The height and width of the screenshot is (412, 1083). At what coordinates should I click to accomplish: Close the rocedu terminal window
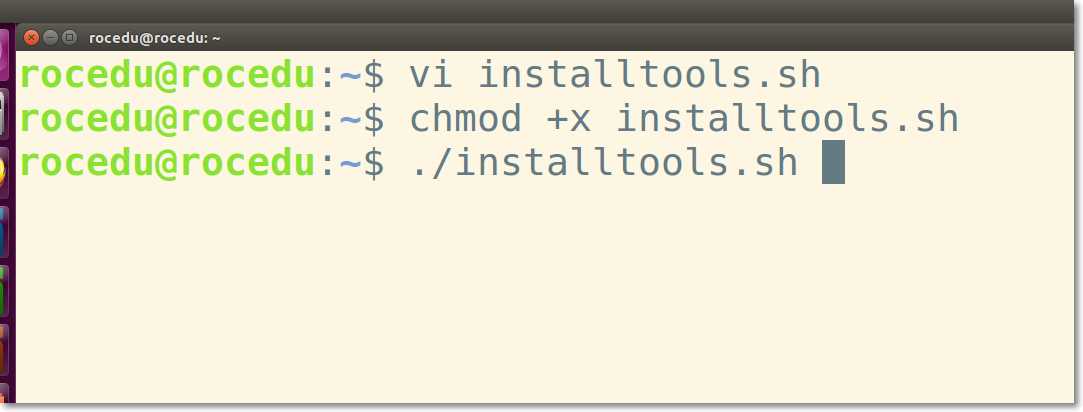pos(31,37)
